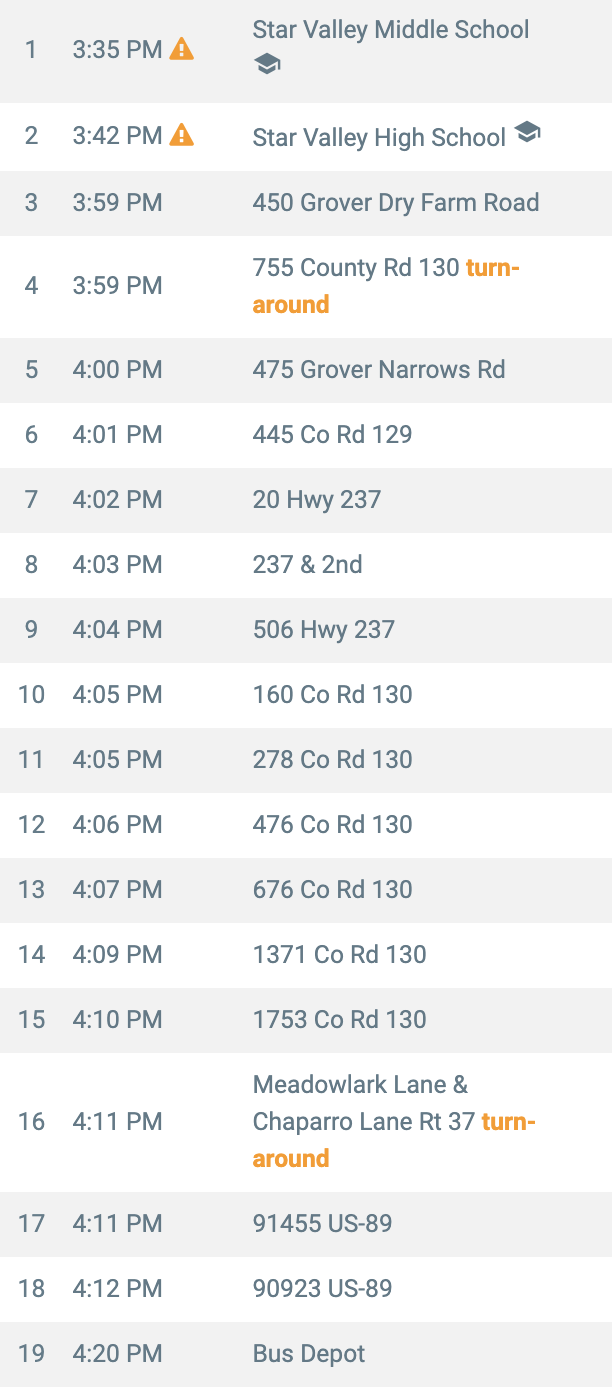Open the 445 Co Rd 129 stop
This screenshot has width=612, height=1394.
click(306, 435)
